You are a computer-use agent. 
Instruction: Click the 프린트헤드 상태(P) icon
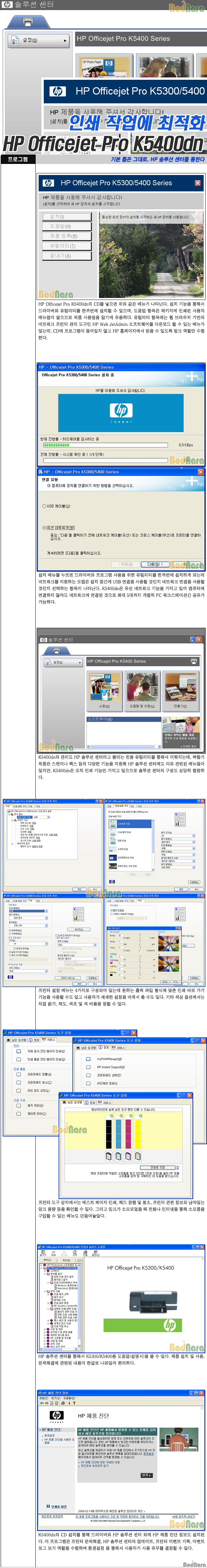[x=89, y=1075]
